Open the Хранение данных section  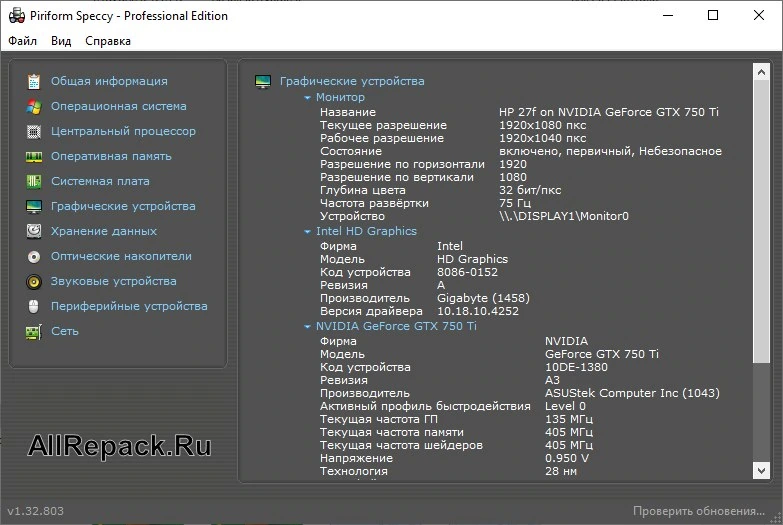103,231
